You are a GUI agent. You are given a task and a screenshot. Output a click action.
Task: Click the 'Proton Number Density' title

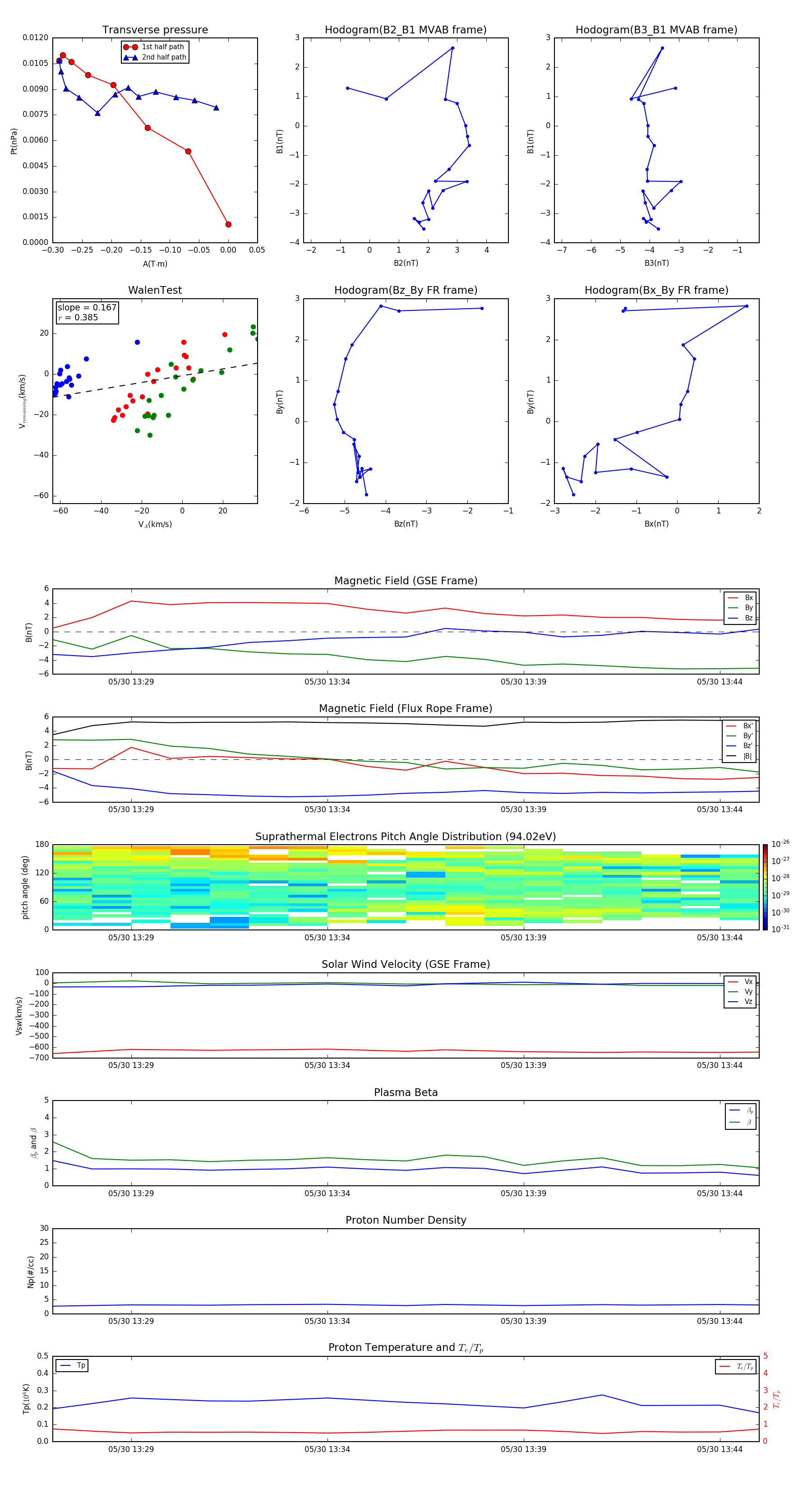click(x=406, y=1220)
